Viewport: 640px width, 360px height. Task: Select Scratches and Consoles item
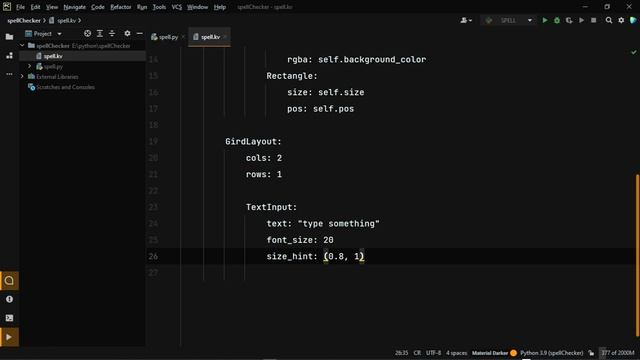pyautogui.click(x=65, y=87)
